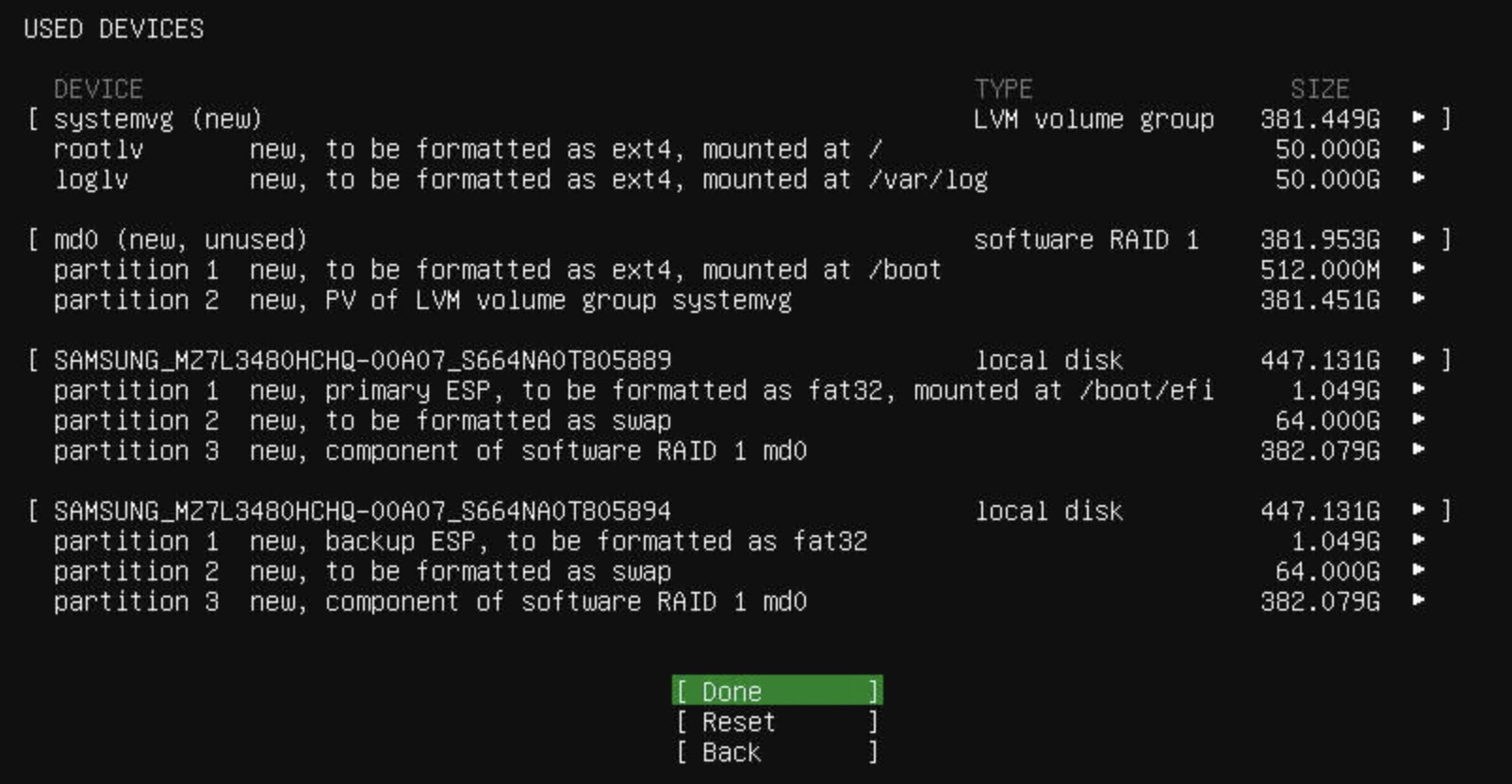
Task: Open arrow for second disk swap partition
Action: pos(1419,570)
